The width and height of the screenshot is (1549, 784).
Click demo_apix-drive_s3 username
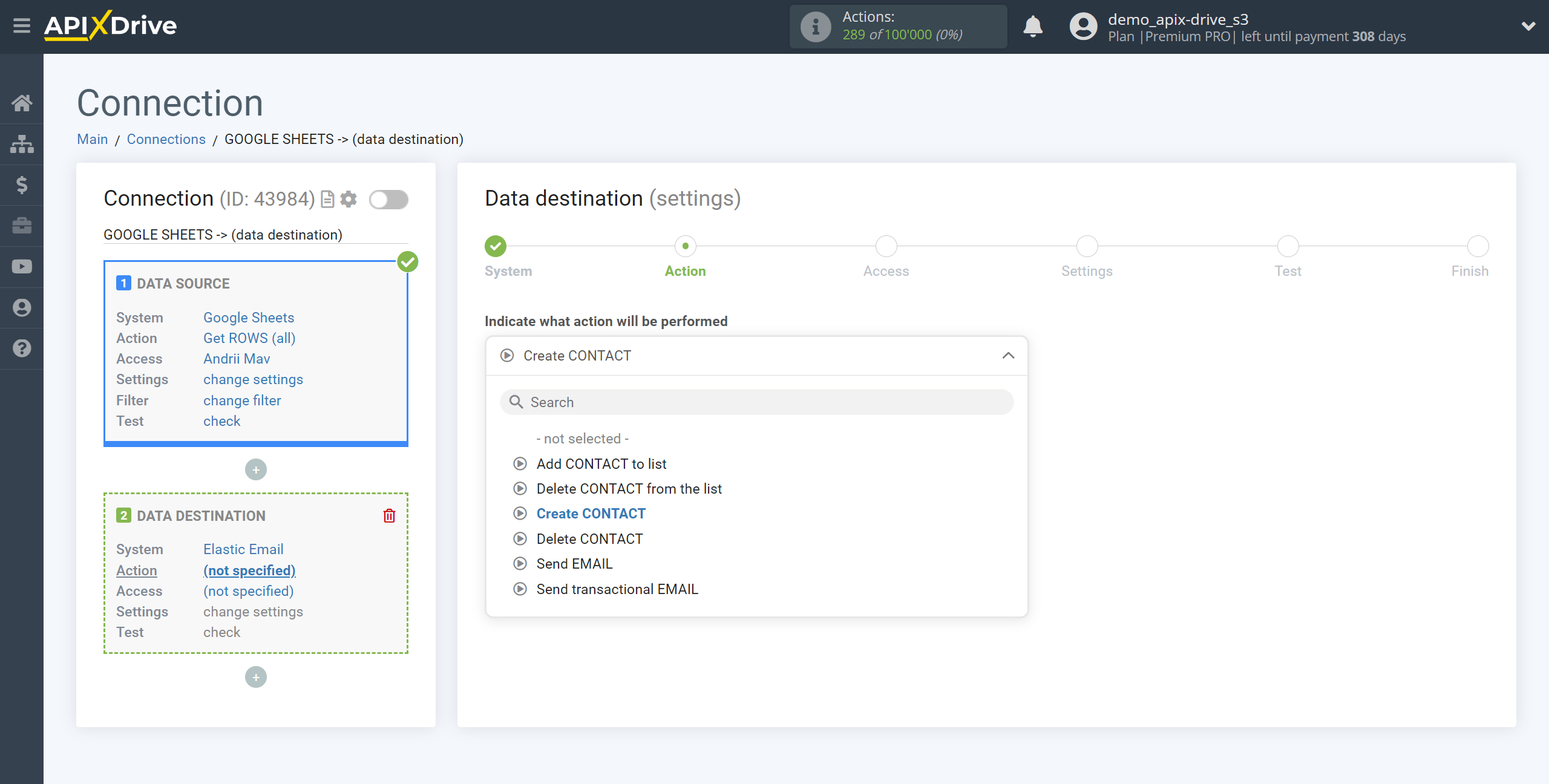1178,19
